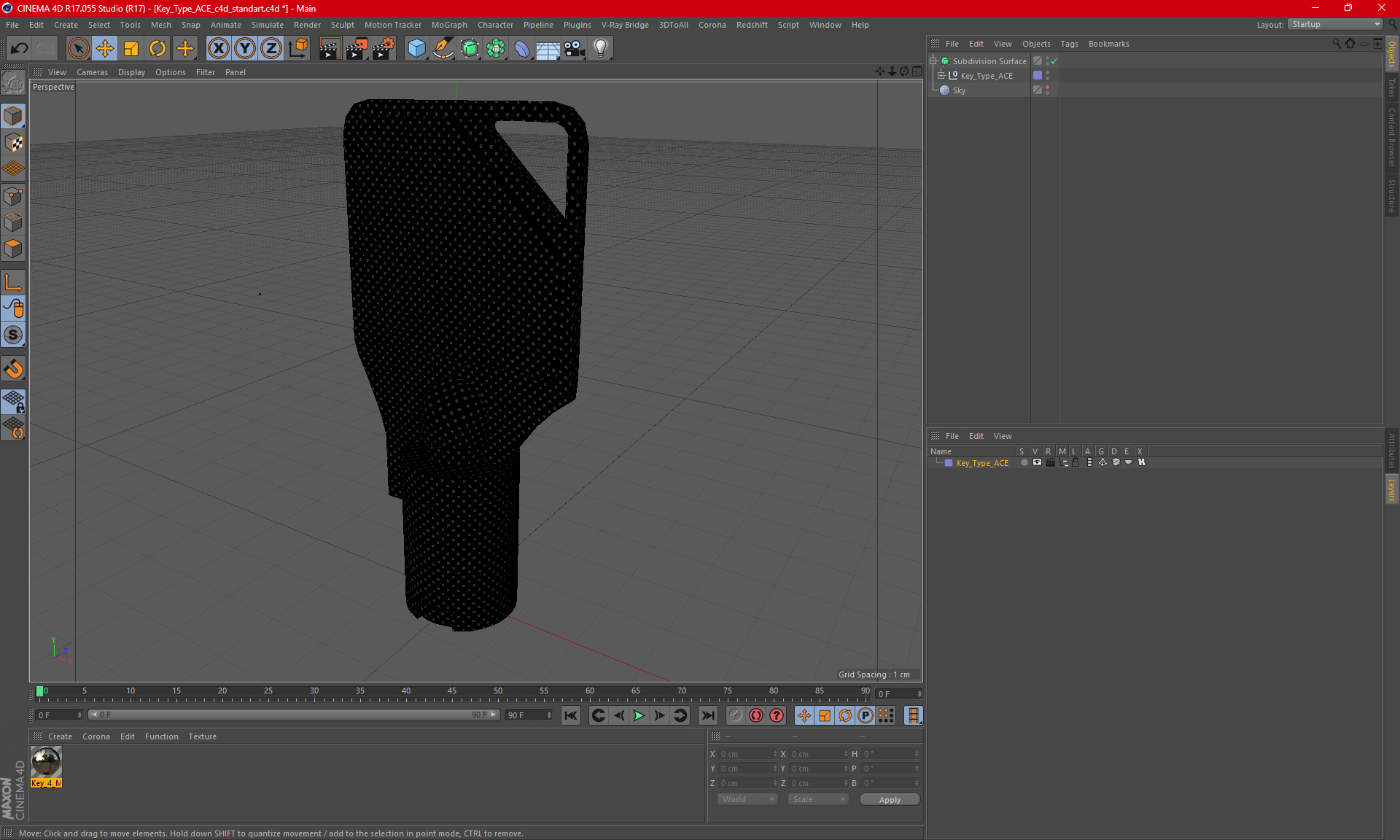Toggle coordinate system icon
Screen dimensions: 1400x840
(x=298, y=49)
